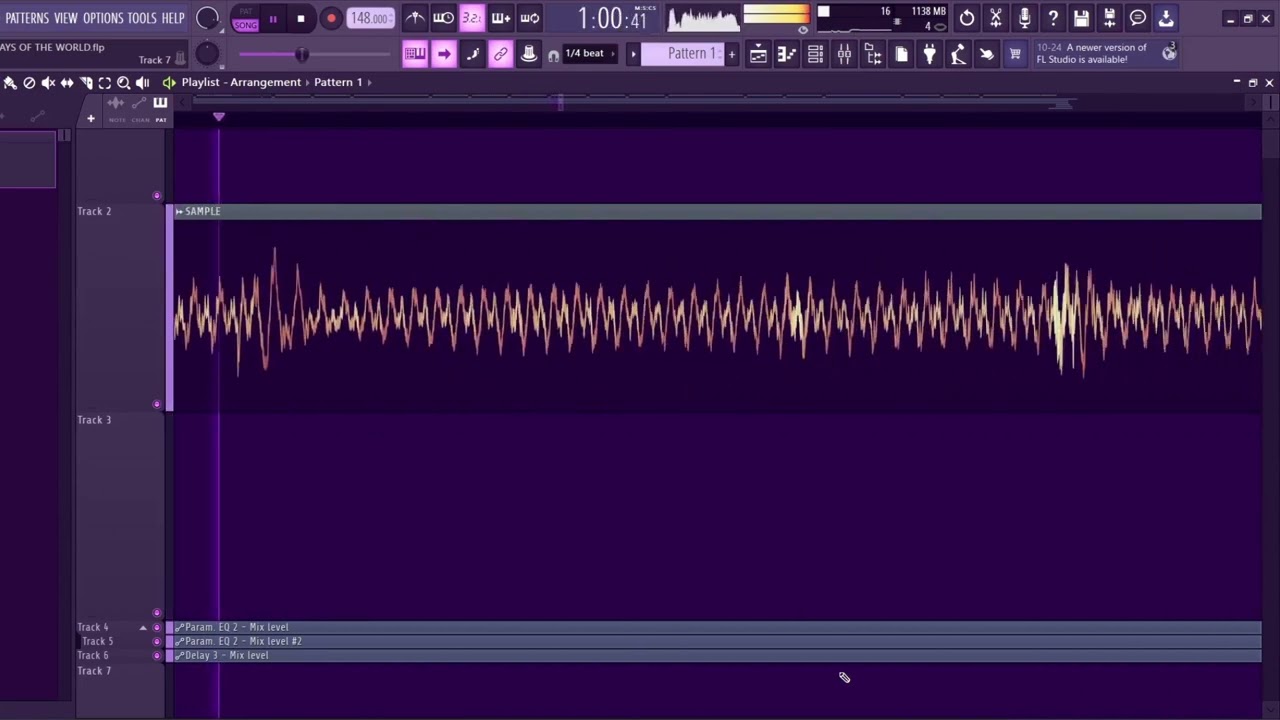This screenshot has height=720, width=1280.
Task: Toggle the 3.2.1 countdown before recording
Action: click(x=472, y=18)
